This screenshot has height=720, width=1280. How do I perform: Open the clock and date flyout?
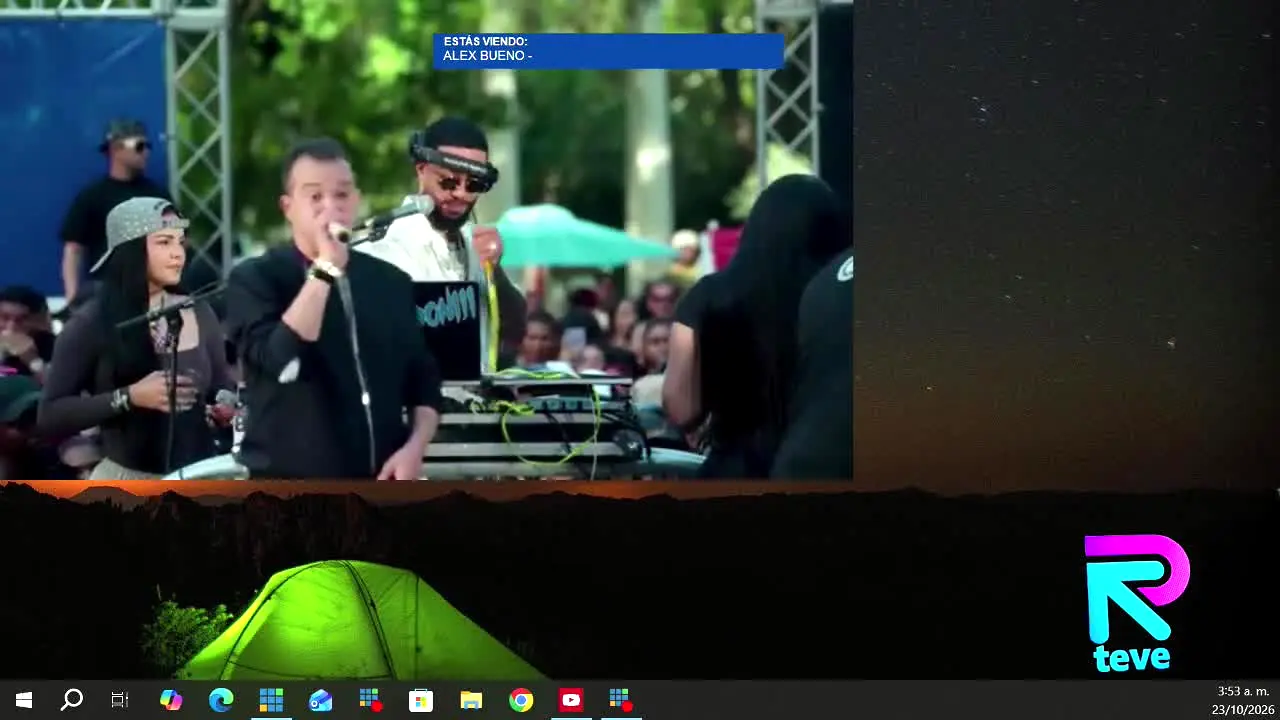(1243, 700)
